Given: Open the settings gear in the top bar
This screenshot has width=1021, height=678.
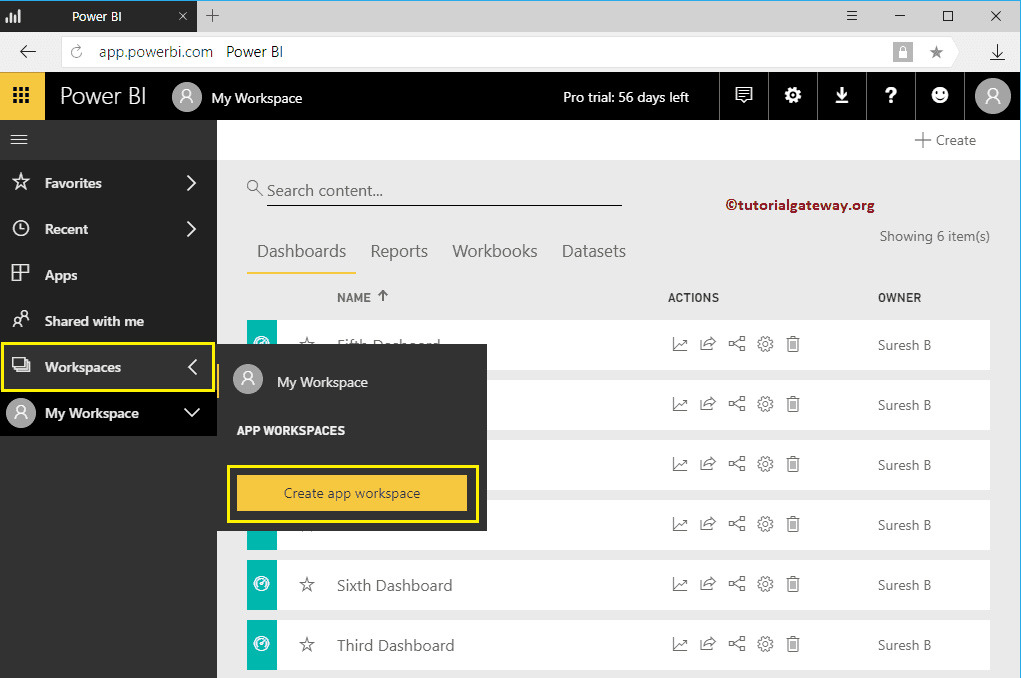Looking at the screenshot, I should [x=792, y=95].
